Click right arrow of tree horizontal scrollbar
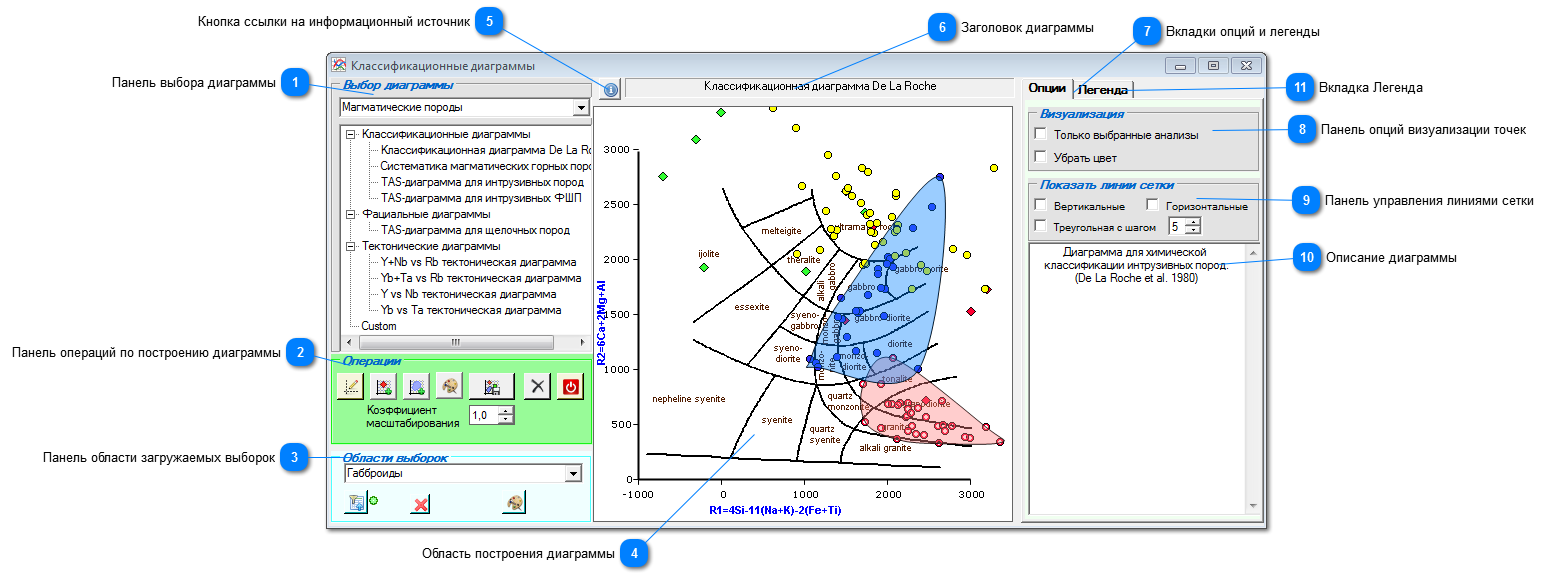Screen dimensions: 1550x578 pyautogui.click(x=583, y=342)
